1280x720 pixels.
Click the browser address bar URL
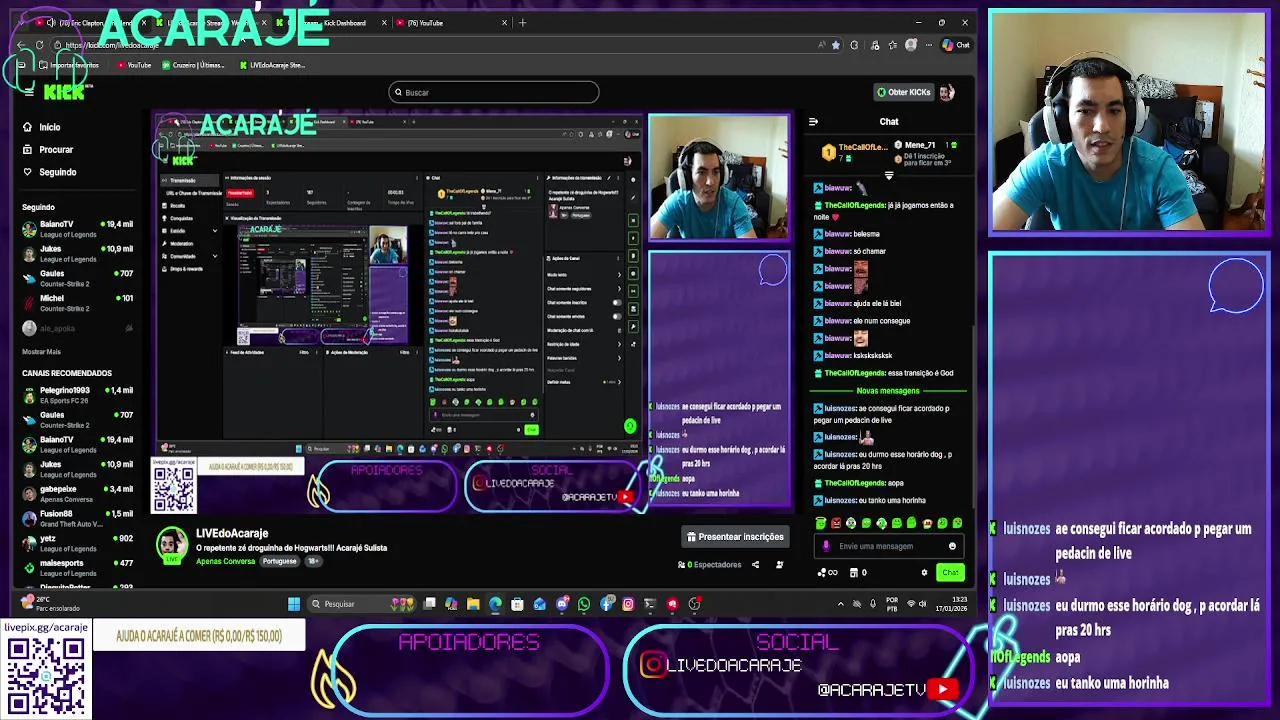click(112, 45)
